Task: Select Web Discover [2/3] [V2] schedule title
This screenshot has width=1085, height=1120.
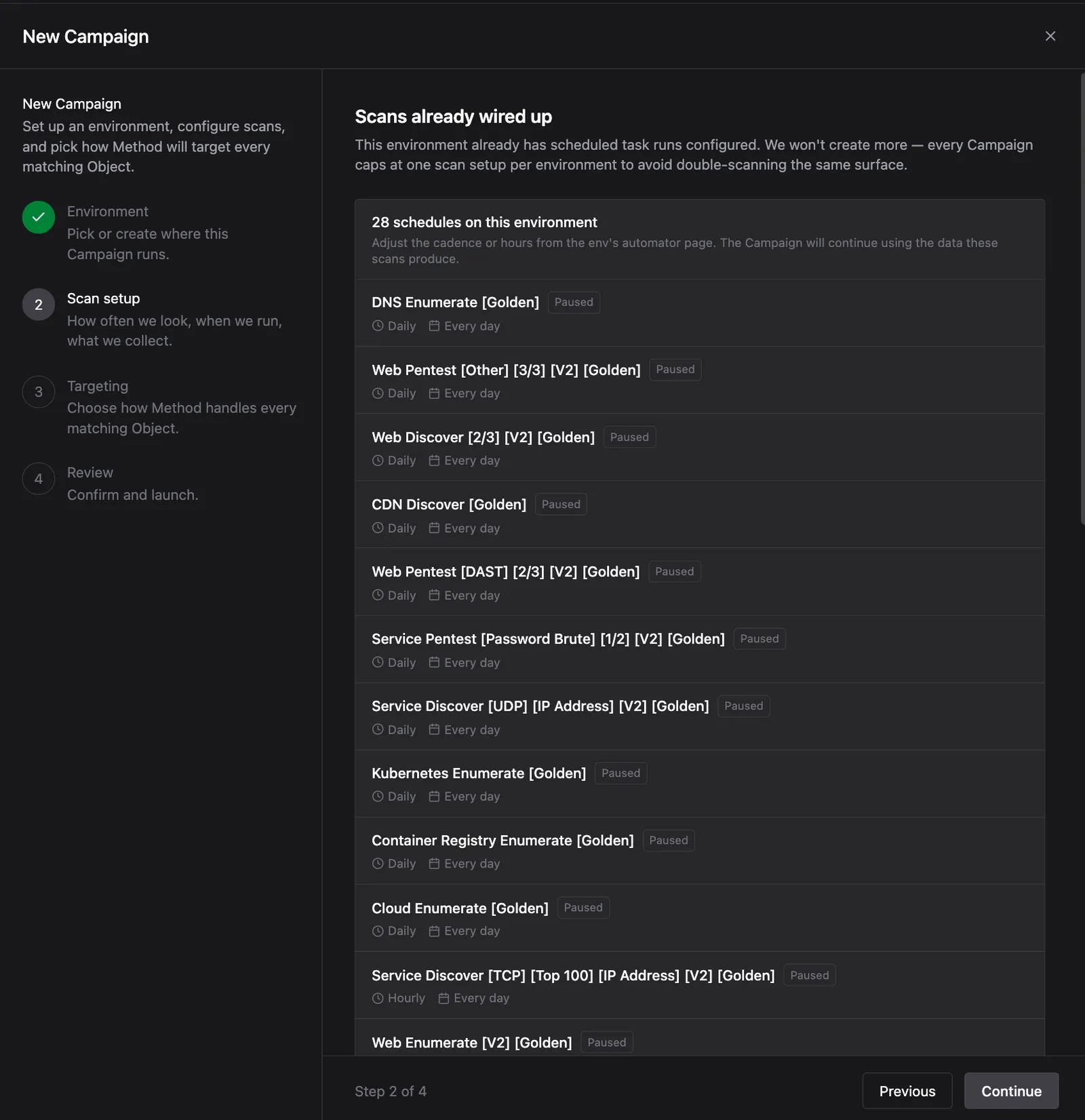Action: (x=483, y=438)
